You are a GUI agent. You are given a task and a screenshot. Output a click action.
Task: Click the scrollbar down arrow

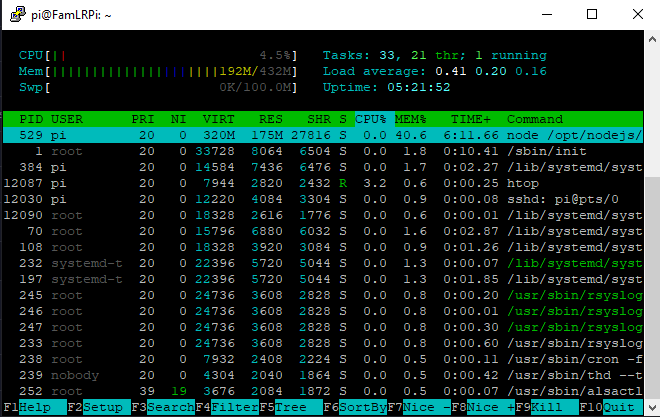pos(652,407)
